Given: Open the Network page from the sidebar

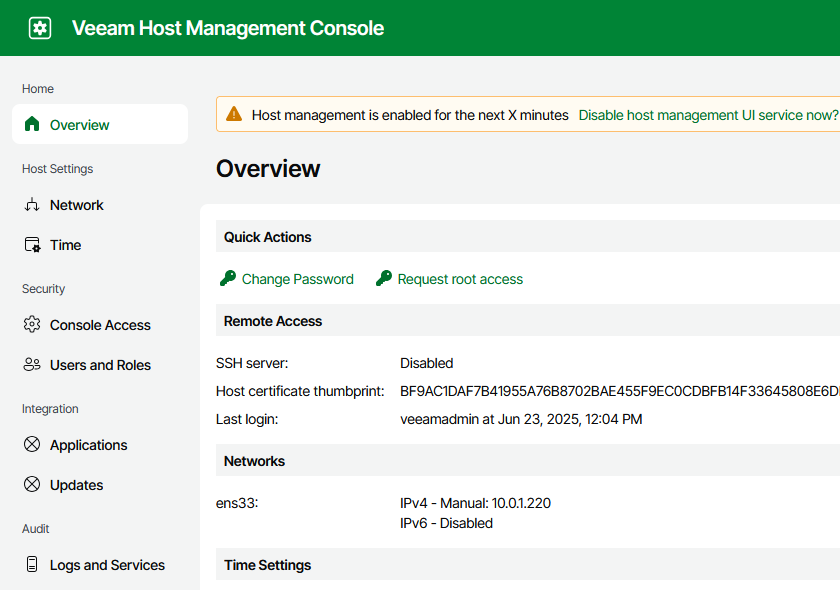Looking at the screenshot, I should pos(77,204).
